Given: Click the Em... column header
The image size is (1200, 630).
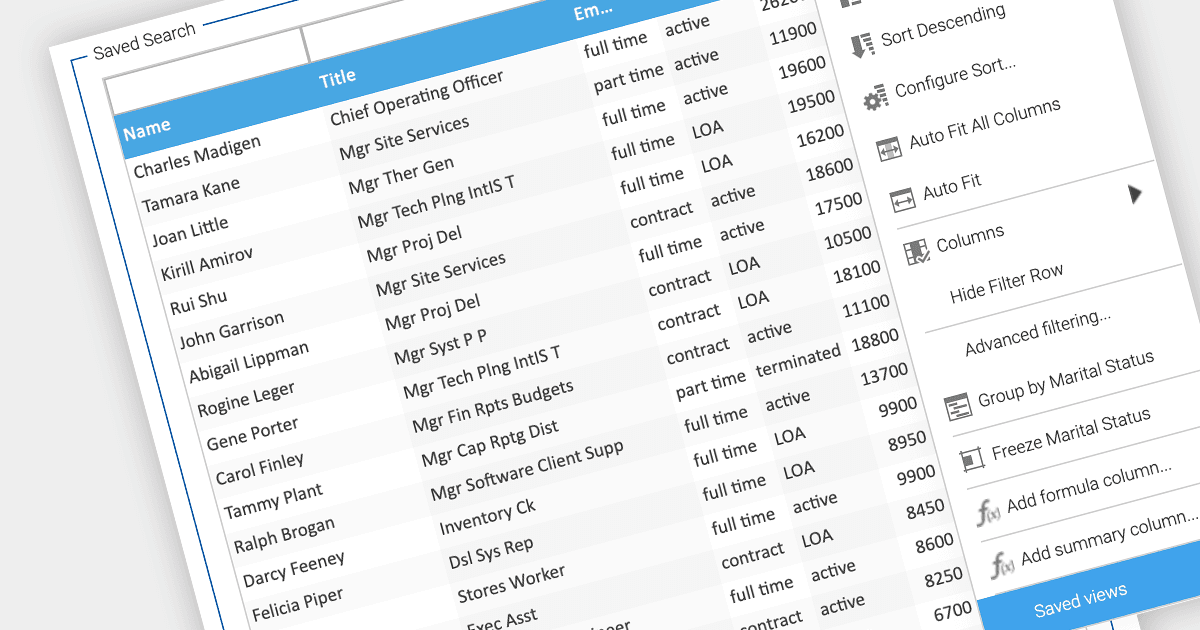Looking at the screenshot, I should pyautogui.click(x=593, y=10).
